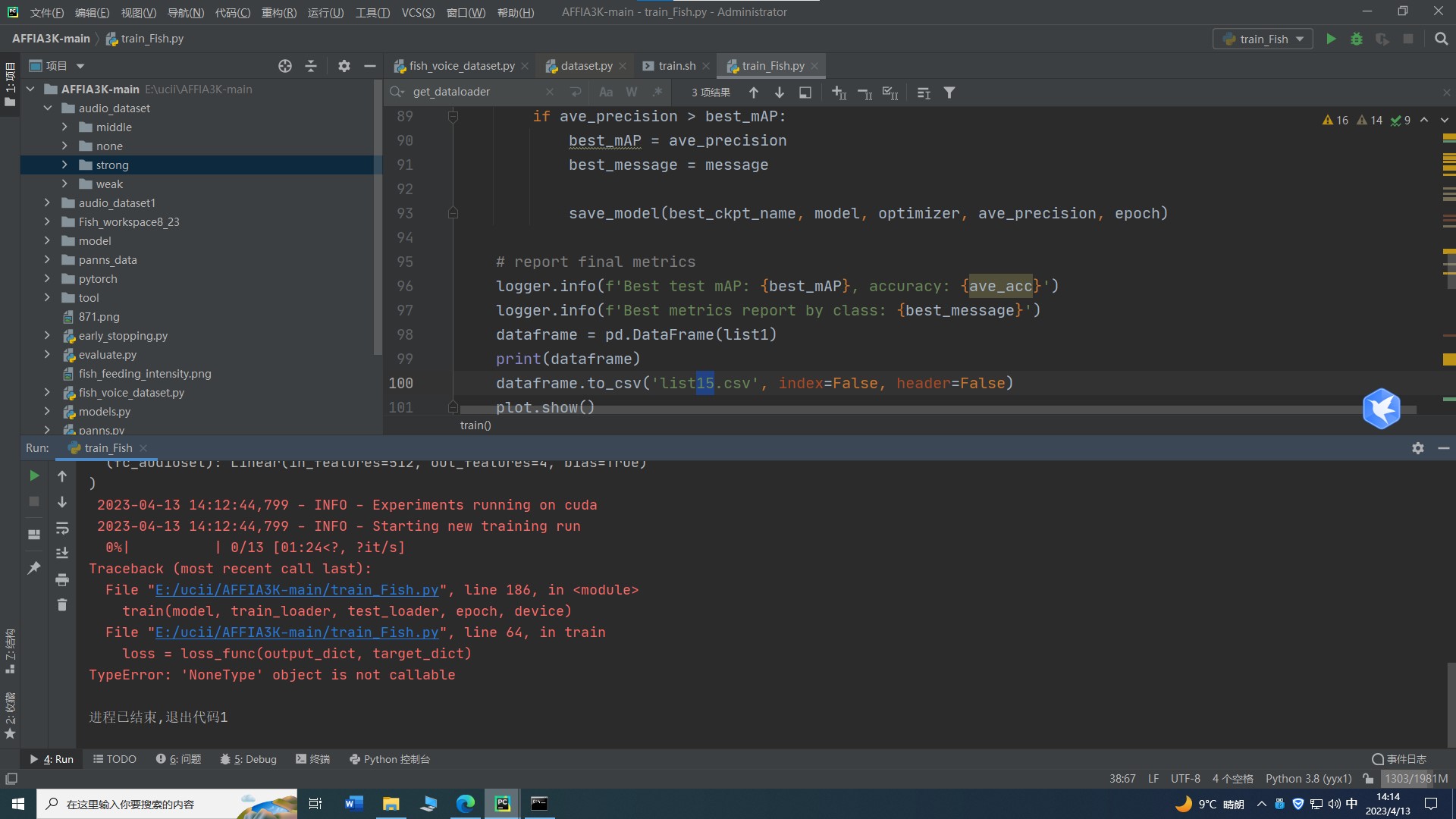
Task: Print console output via printer icon
Action: point(62,580)
